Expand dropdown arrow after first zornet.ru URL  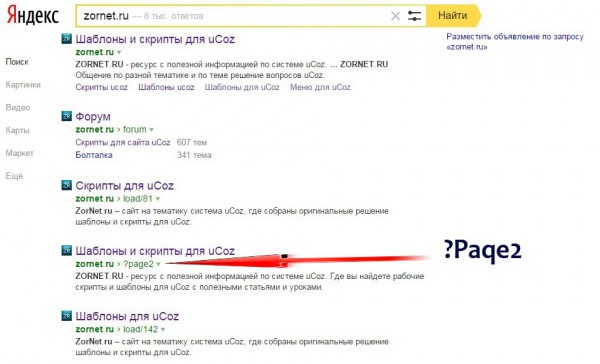pyautogui.click(x=119, y=52)
